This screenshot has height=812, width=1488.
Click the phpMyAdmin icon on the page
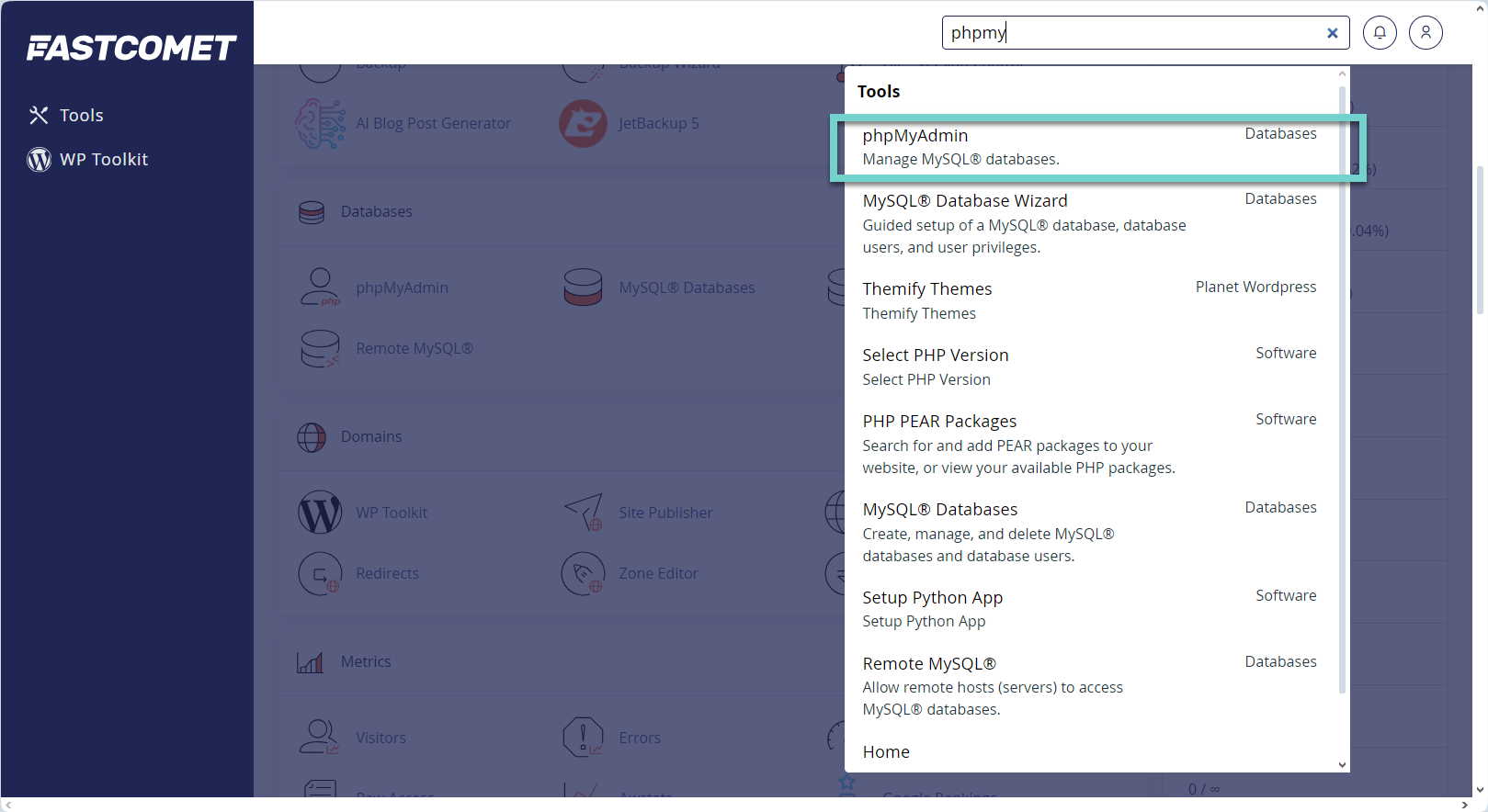coord(320,288)
